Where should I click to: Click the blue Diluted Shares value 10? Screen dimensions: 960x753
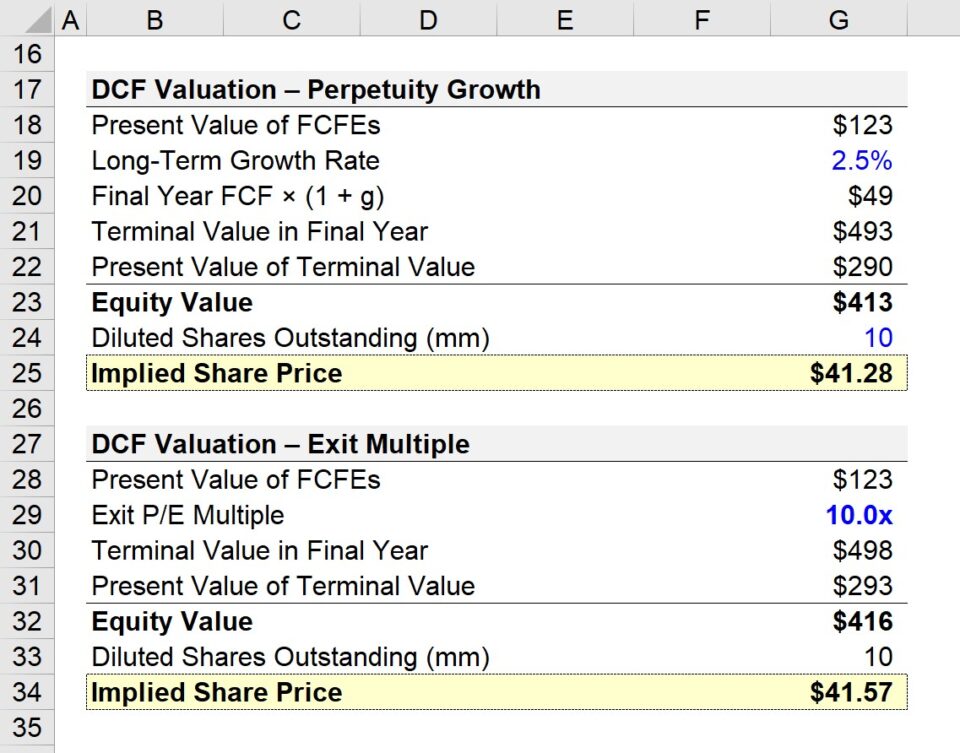pos(878,338)
